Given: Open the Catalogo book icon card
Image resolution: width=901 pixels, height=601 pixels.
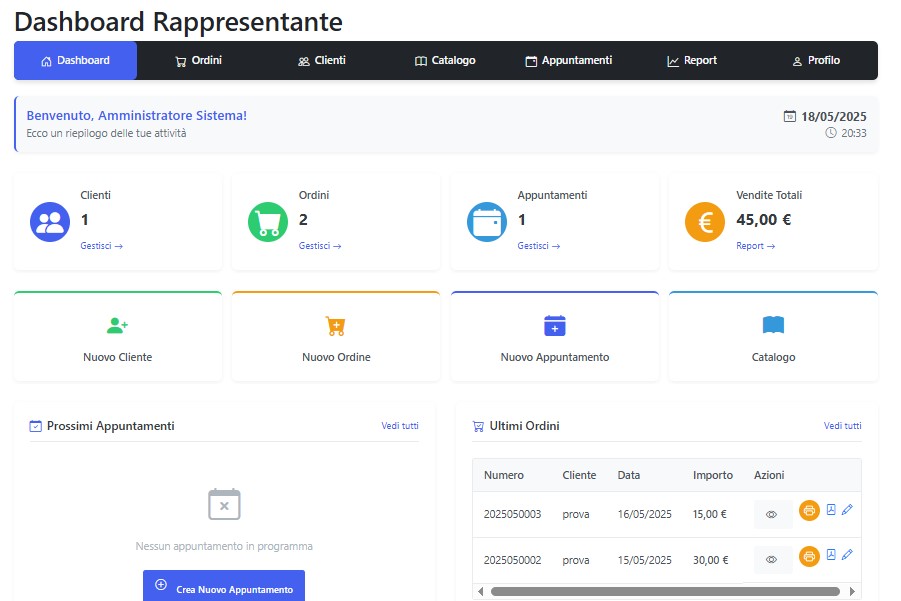Looking at the screenshot, I should [x=773, y=326].
